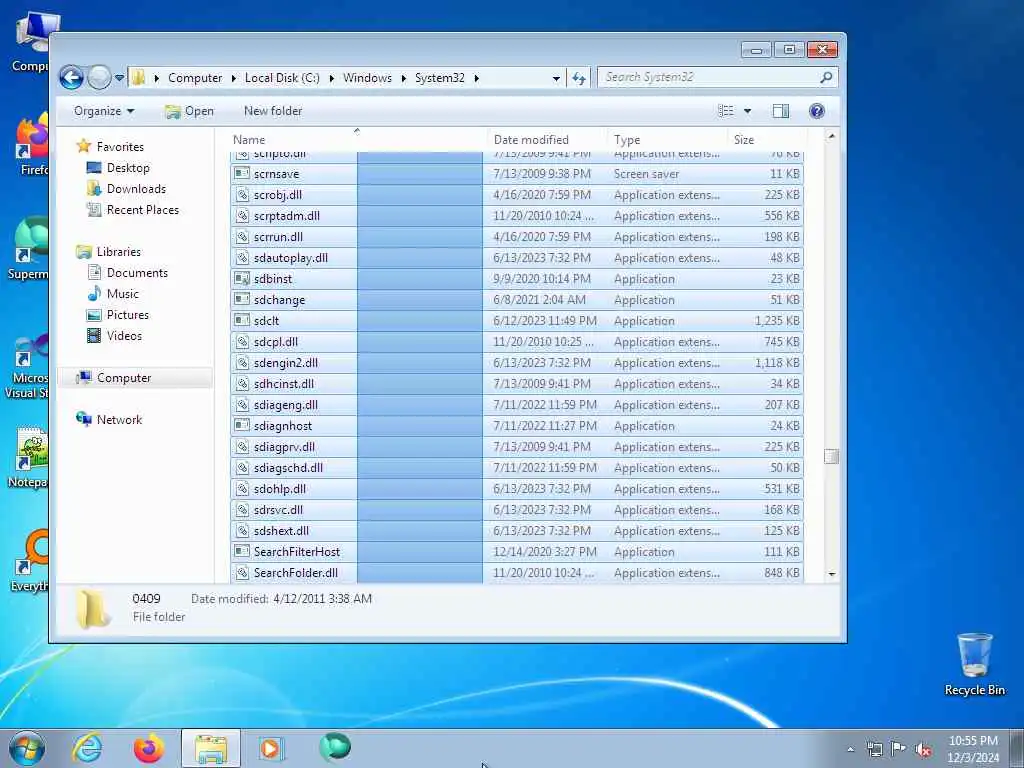This screenshot has height=768, width=1024.
Task: Click scrollbar down arrow
Action: point(831,574)
